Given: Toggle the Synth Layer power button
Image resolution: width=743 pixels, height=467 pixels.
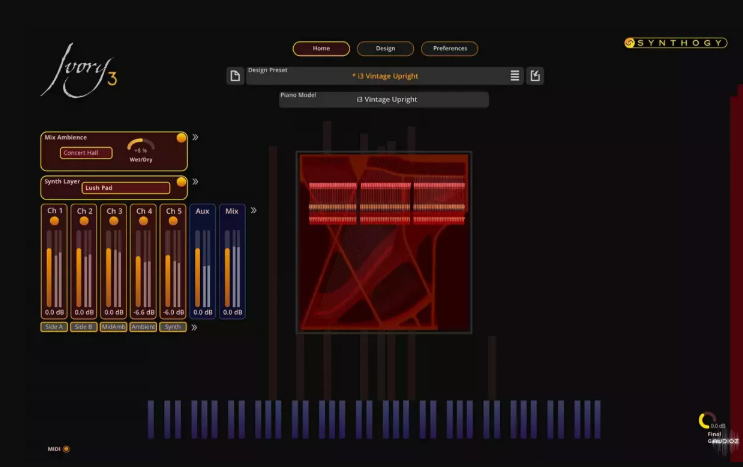Looking at the screenshot, I should 181,182.
